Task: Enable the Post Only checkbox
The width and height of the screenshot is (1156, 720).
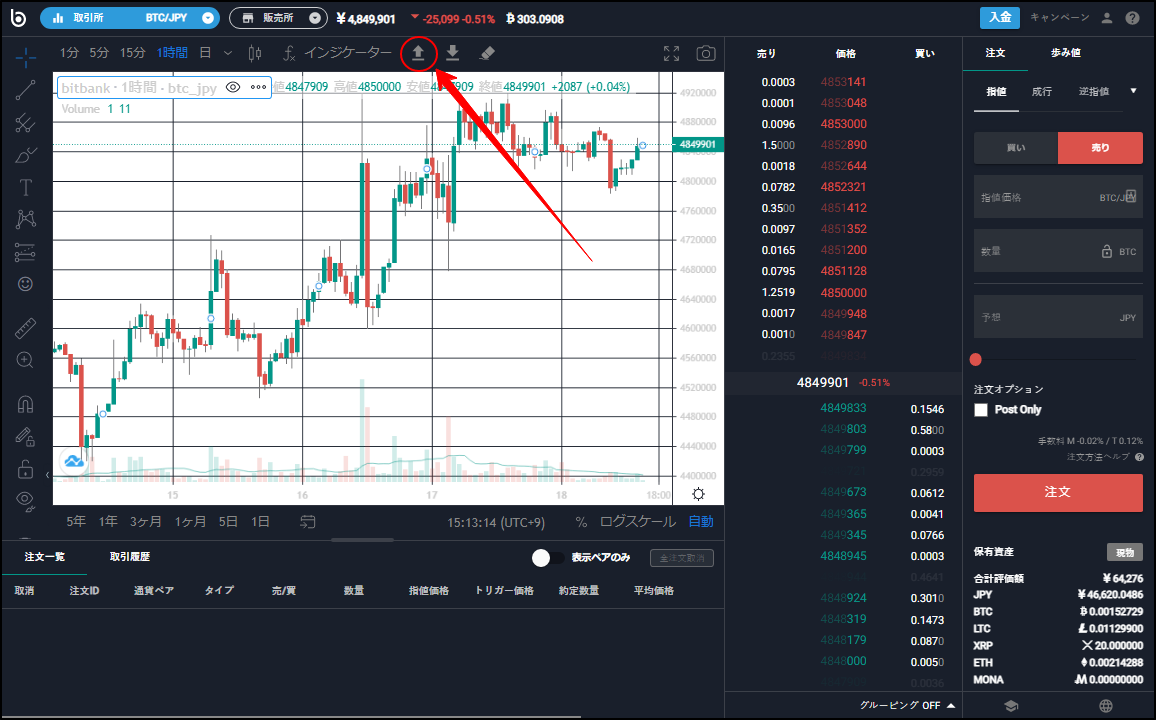Action: pos(981,410)
